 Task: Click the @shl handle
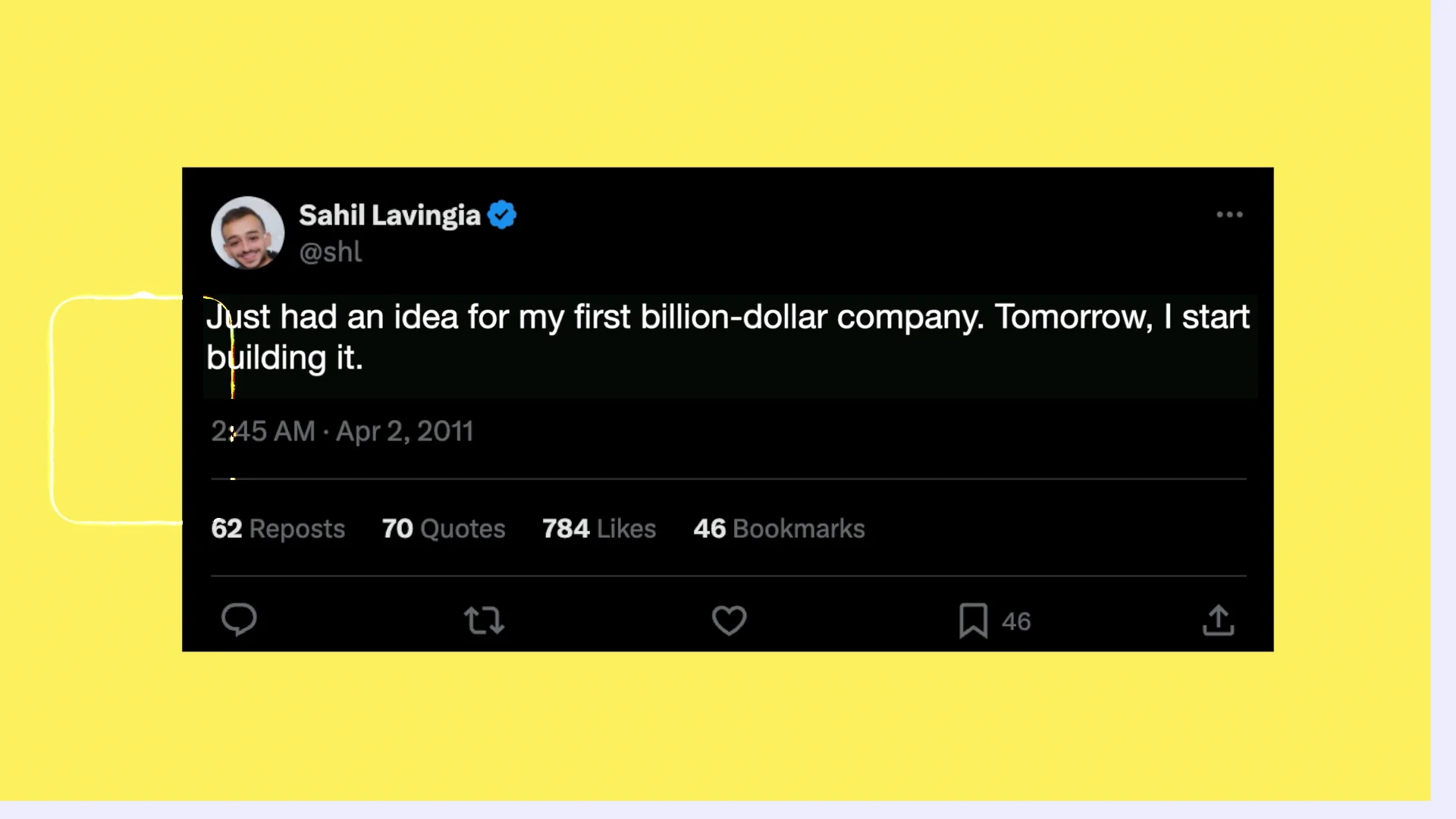coord(331,252)
